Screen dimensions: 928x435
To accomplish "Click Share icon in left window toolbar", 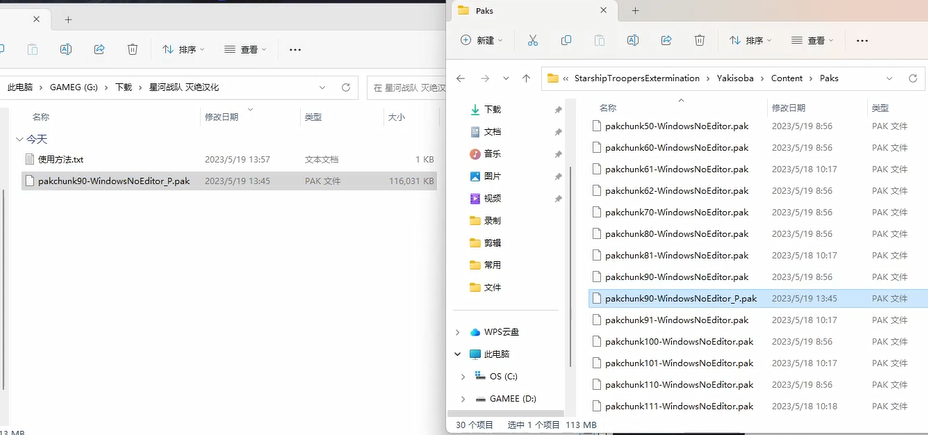I will [x=99, y=50].
